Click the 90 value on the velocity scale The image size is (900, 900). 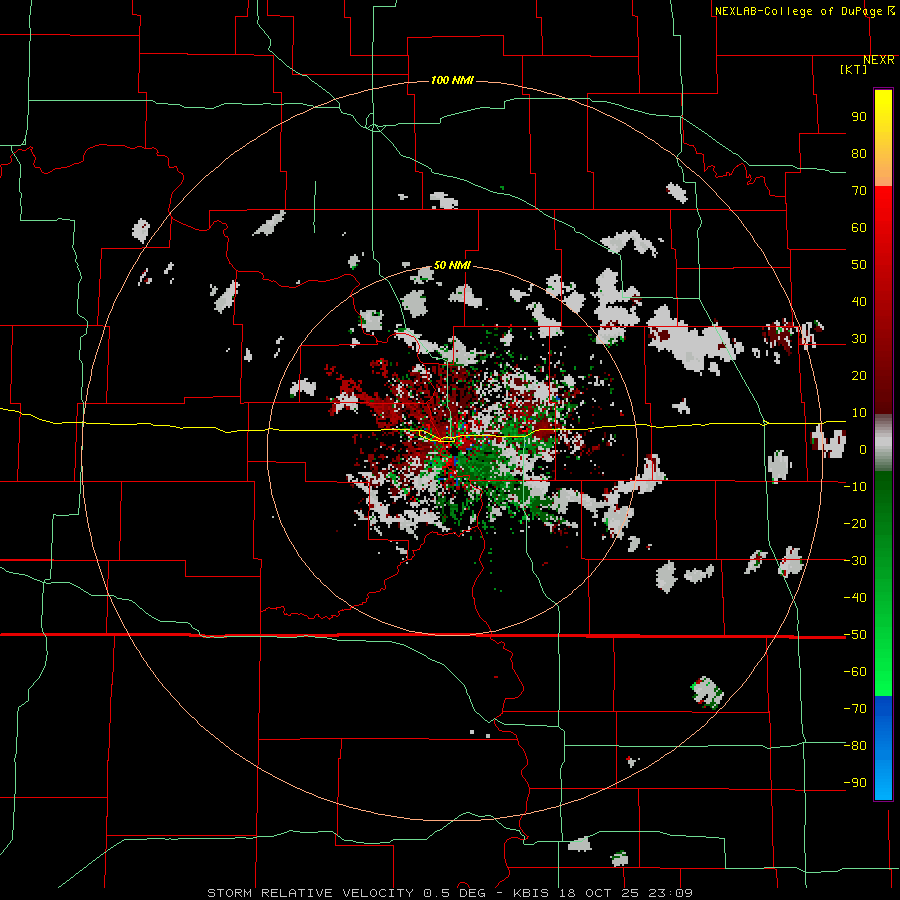pyautogui.click(x=859, y=117)
